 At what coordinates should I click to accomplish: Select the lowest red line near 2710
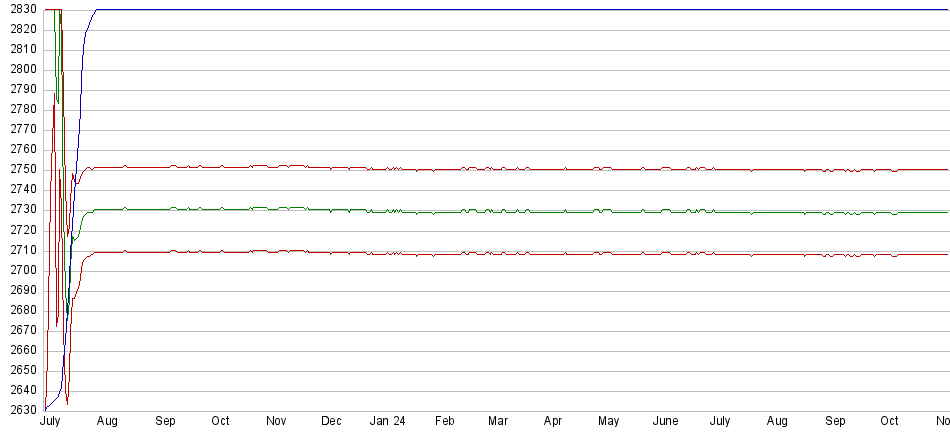[500, 254]
